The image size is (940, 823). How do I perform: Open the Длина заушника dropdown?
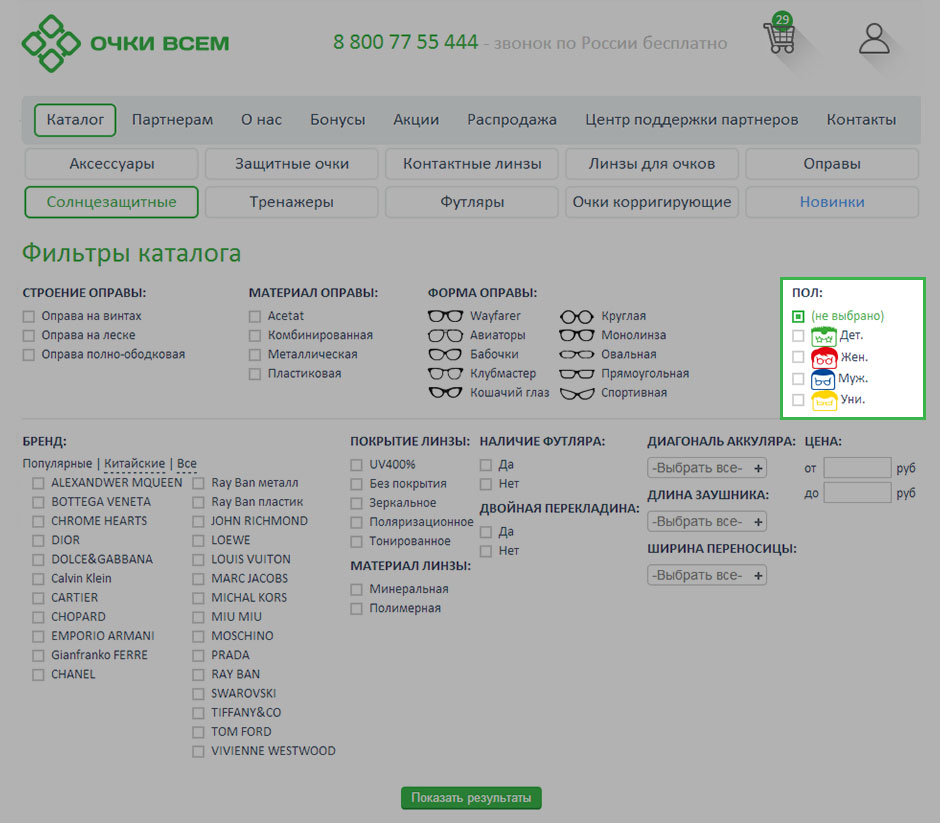[x=707, y=522]
